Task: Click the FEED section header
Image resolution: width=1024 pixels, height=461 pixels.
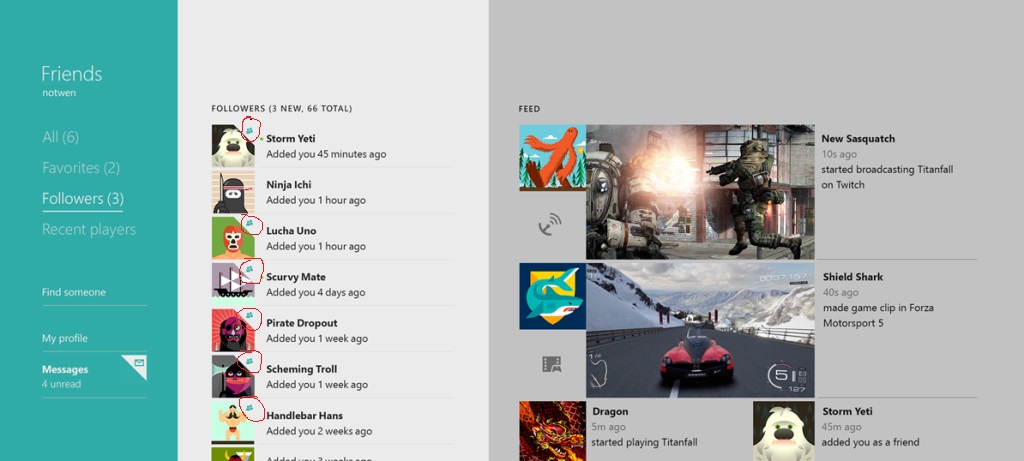Action: click(529, 109)
